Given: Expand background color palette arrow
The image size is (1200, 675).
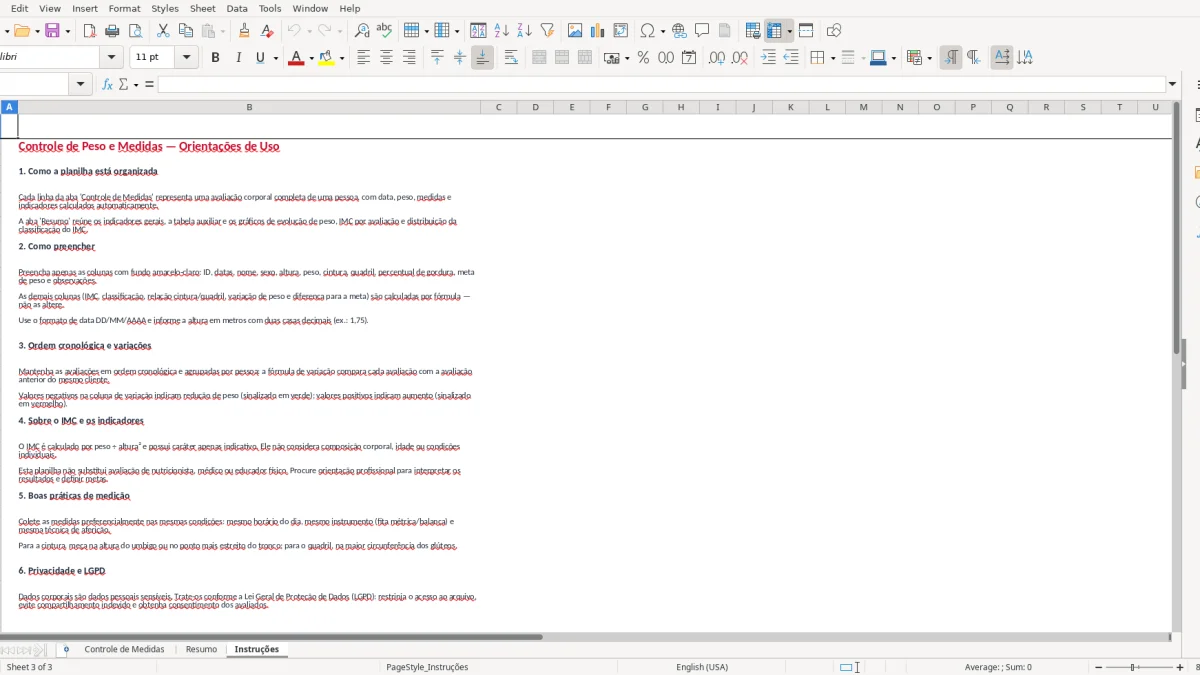Looking at the screenshot, I should [342, 58].
